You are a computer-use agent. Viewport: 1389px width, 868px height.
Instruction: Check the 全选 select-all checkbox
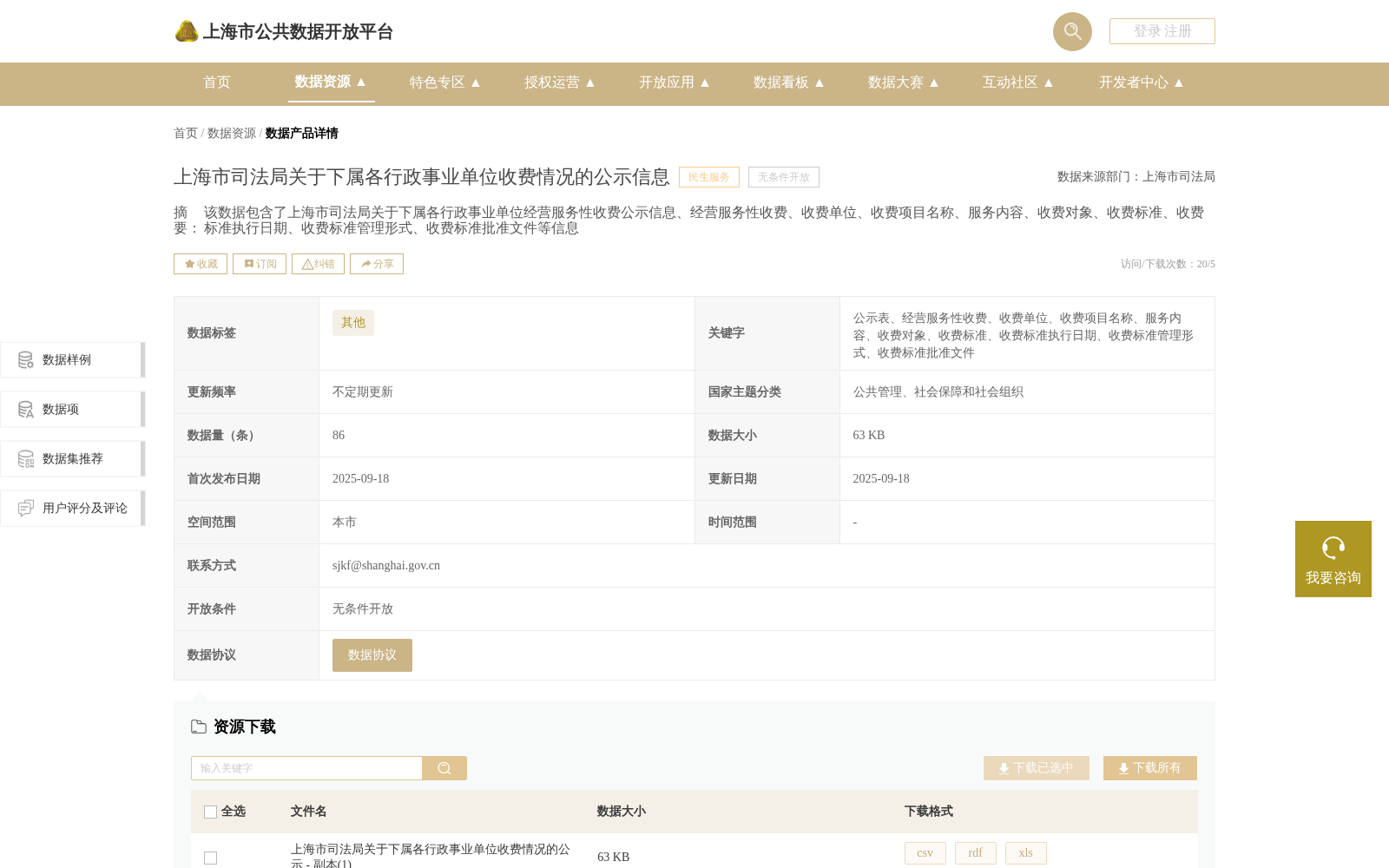tap(210, 812)
